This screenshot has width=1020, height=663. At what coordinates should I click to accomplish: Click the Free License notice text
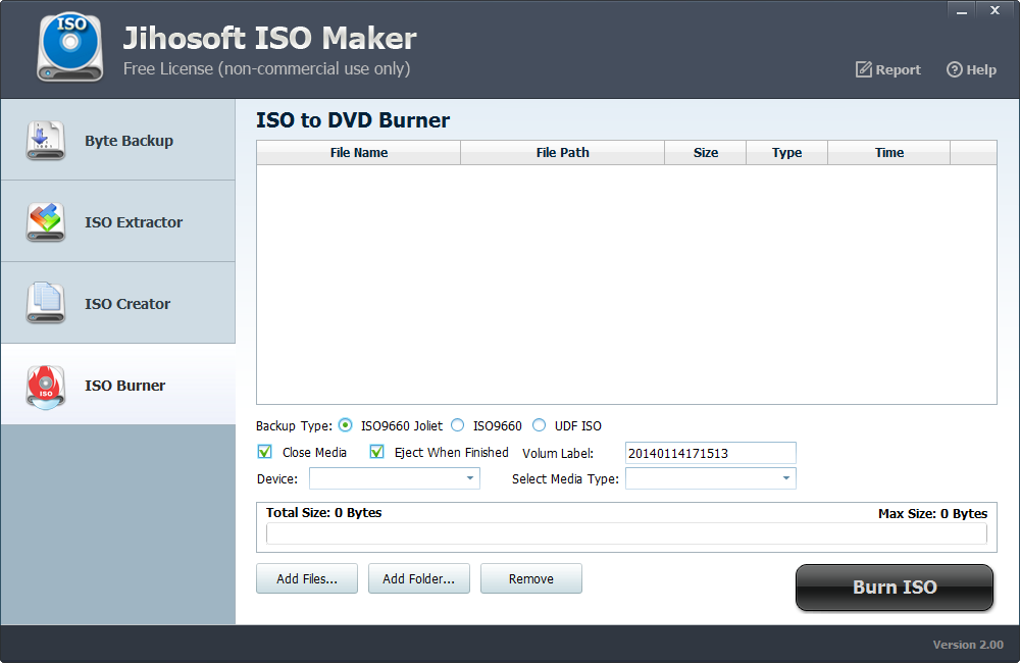267,68
